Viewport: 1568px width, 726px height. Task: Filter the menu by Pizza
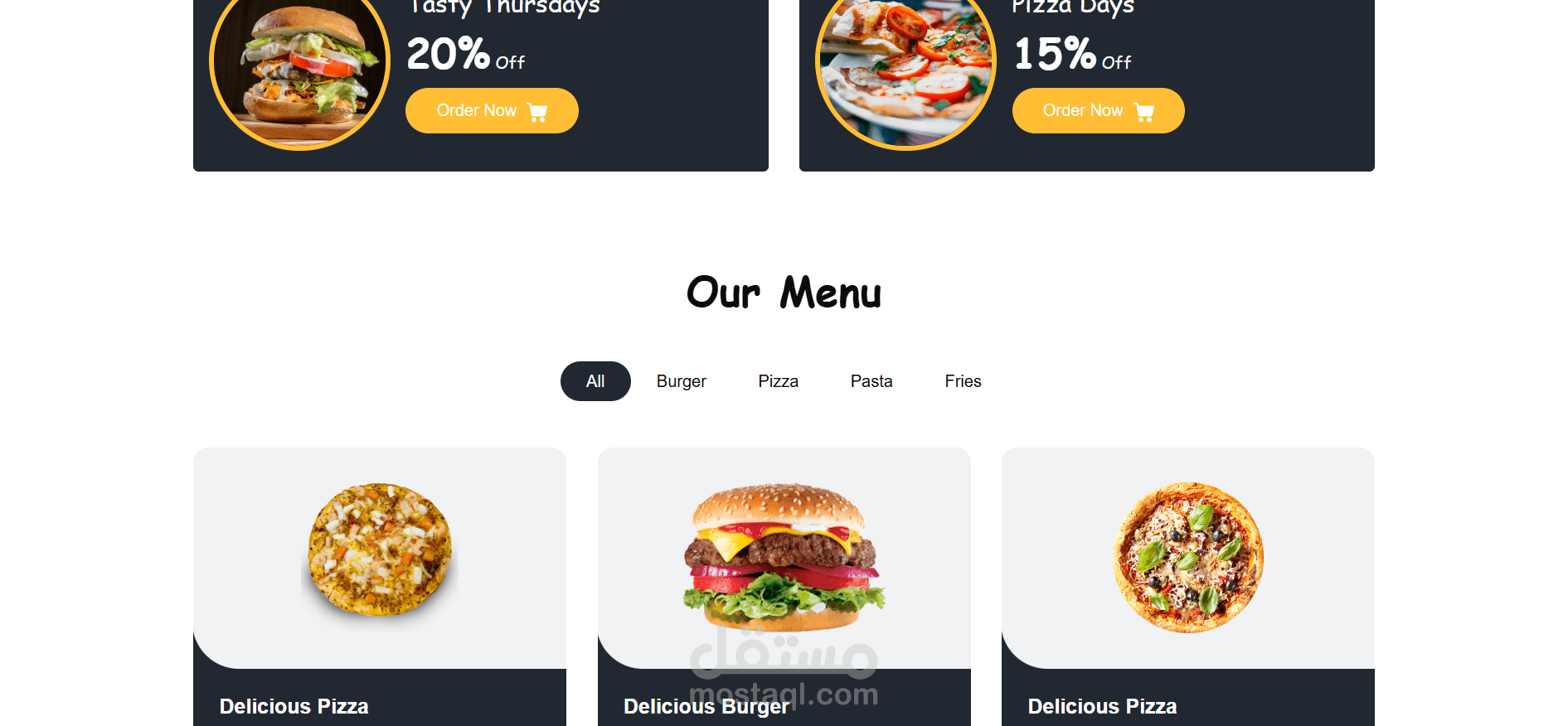(x=779, y=381)
